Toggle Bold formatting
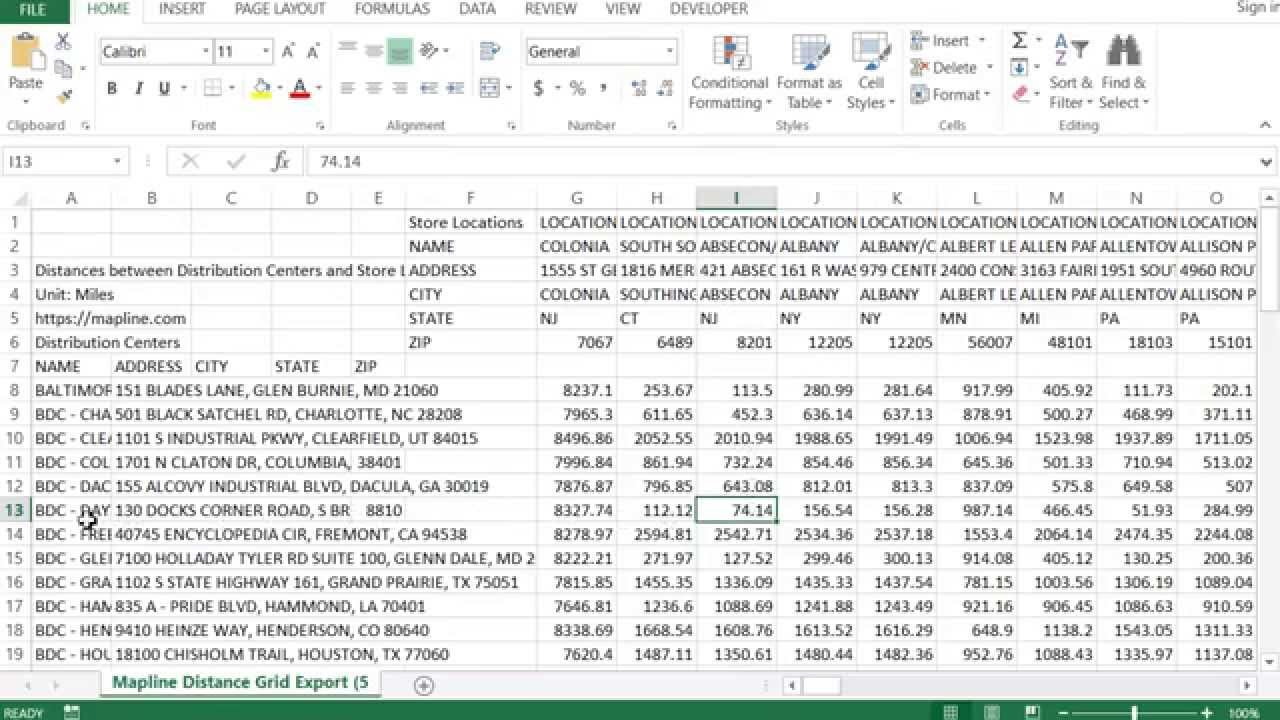This screenshot has width=1280, height=720. coord(112,88)
